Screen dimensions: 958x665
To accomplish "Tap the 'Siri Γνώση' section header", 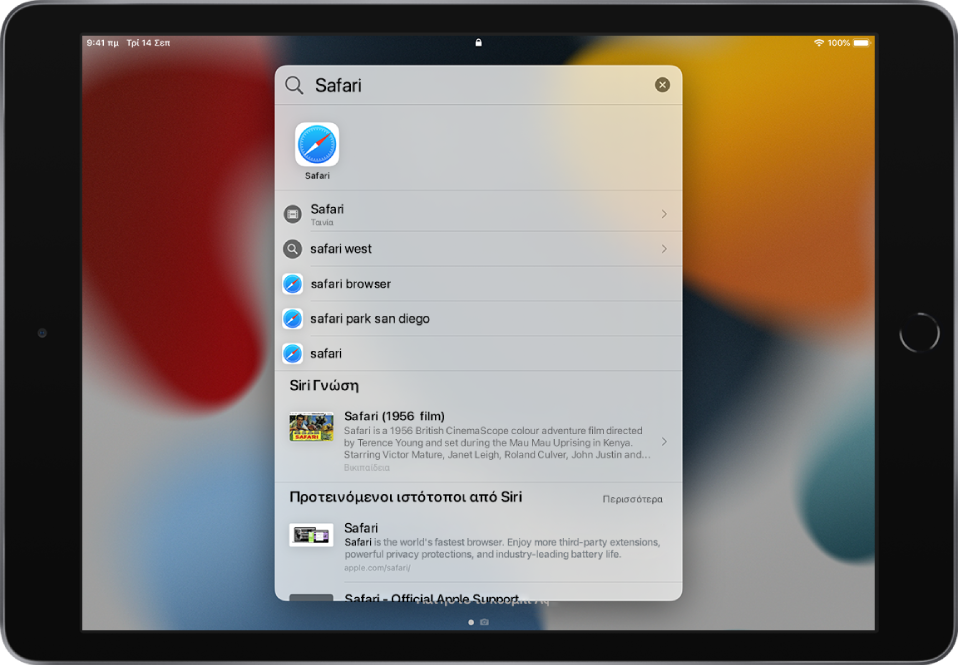I will pos(324,386).
